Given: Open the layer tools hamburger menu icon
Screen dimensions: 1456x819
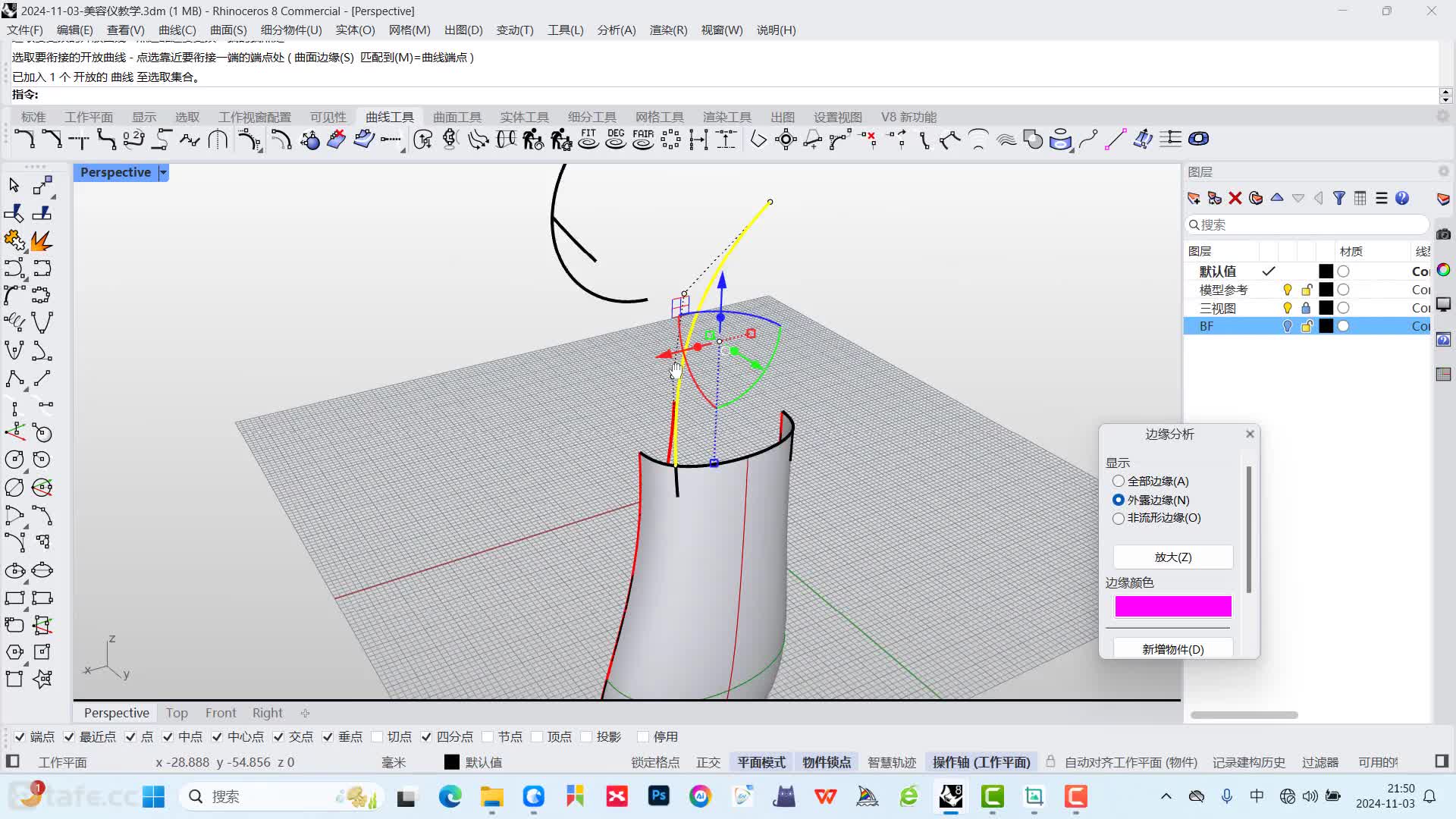Looking at the screenshot, I should pyautogui.click(x=1382, y=198).
